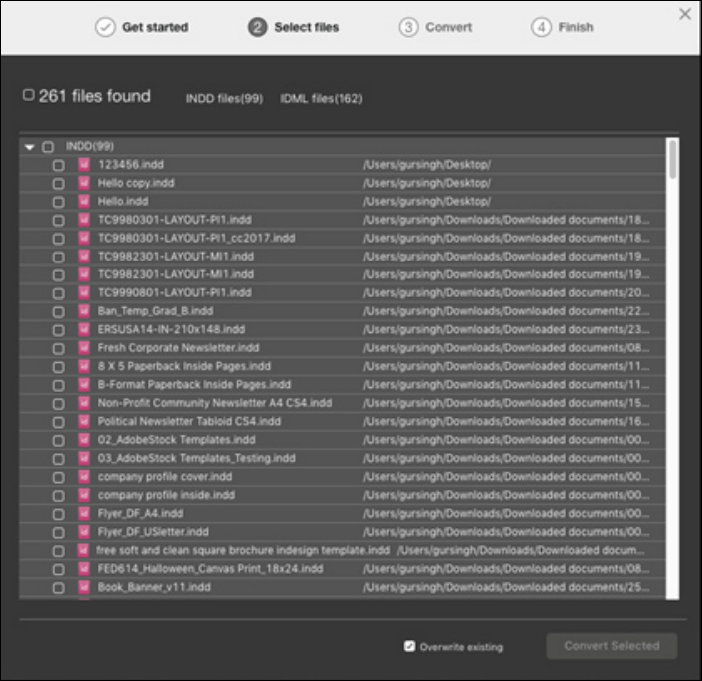Check the box for Fresh Corporate Newsletter.indd

[x=59, y=349]
